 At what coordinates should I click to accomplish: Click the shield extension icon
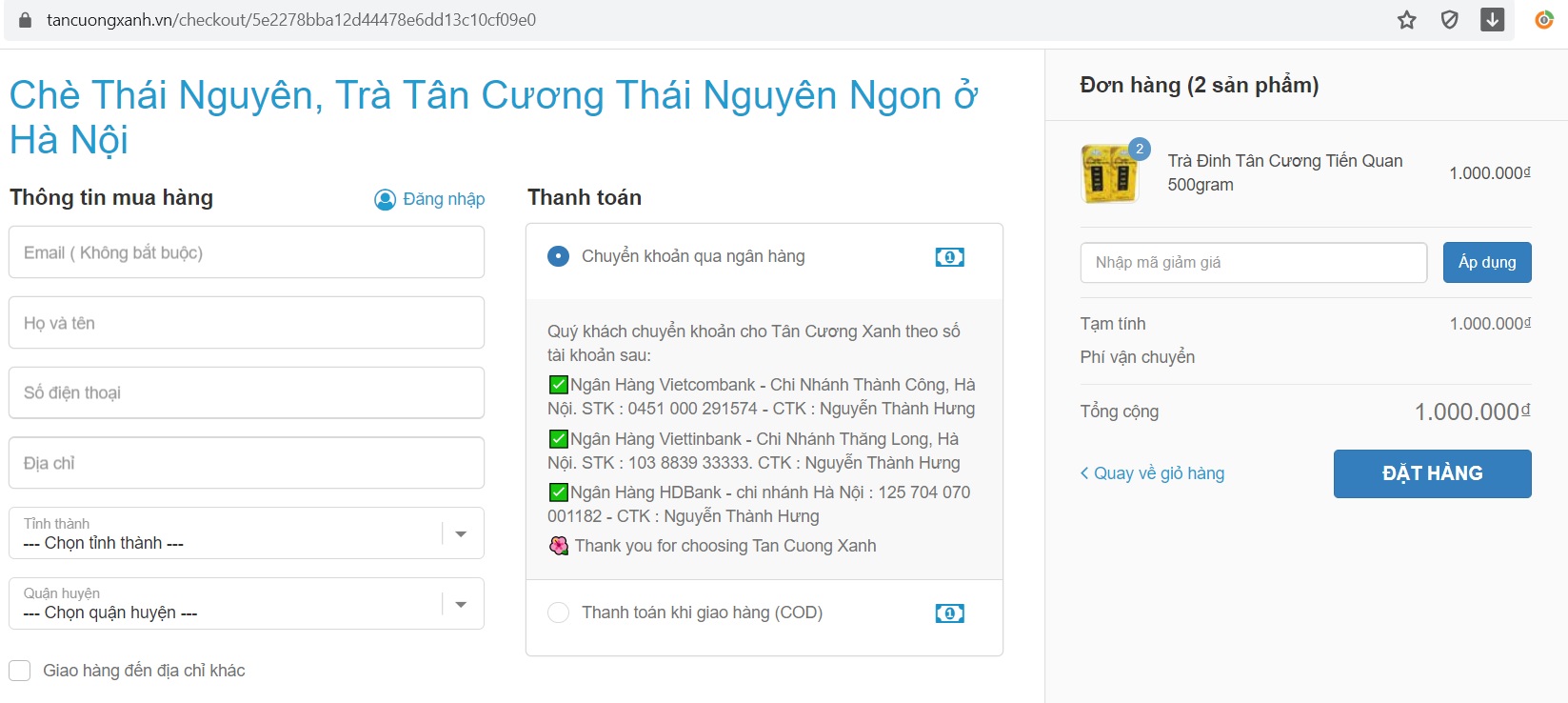[1449, 20]
